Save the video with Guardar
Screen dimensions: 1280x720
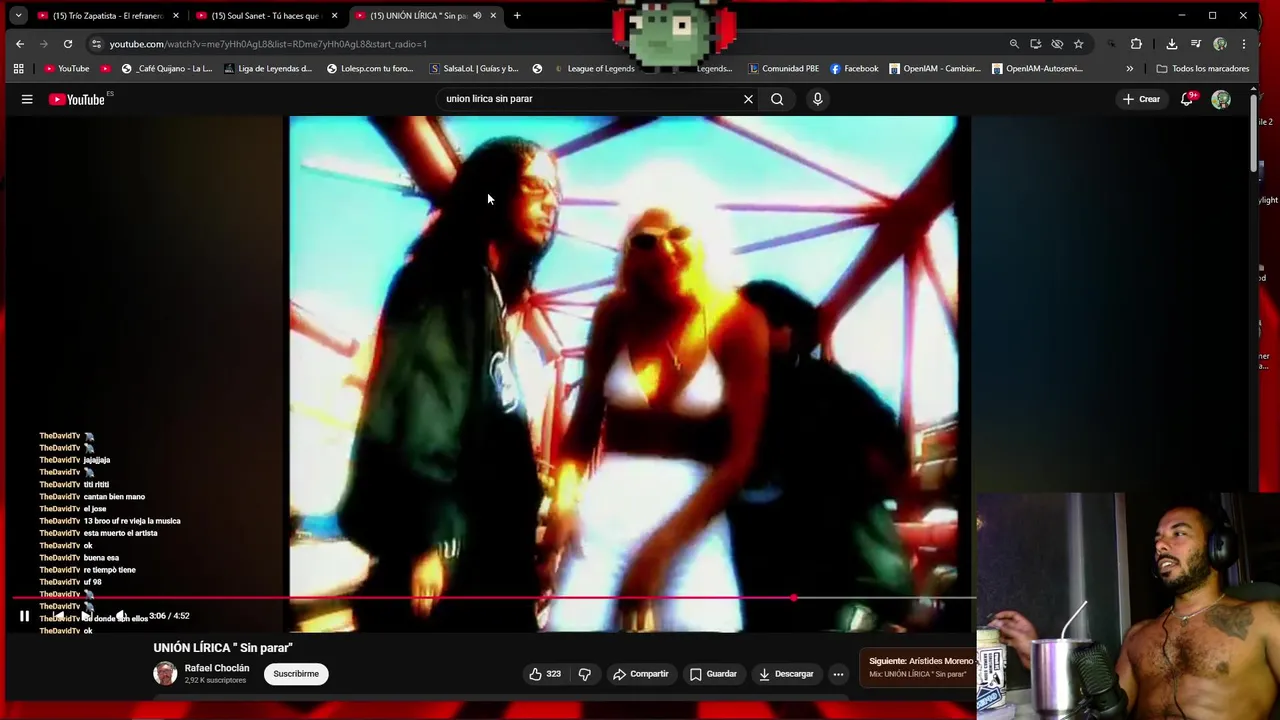[713, 674]
